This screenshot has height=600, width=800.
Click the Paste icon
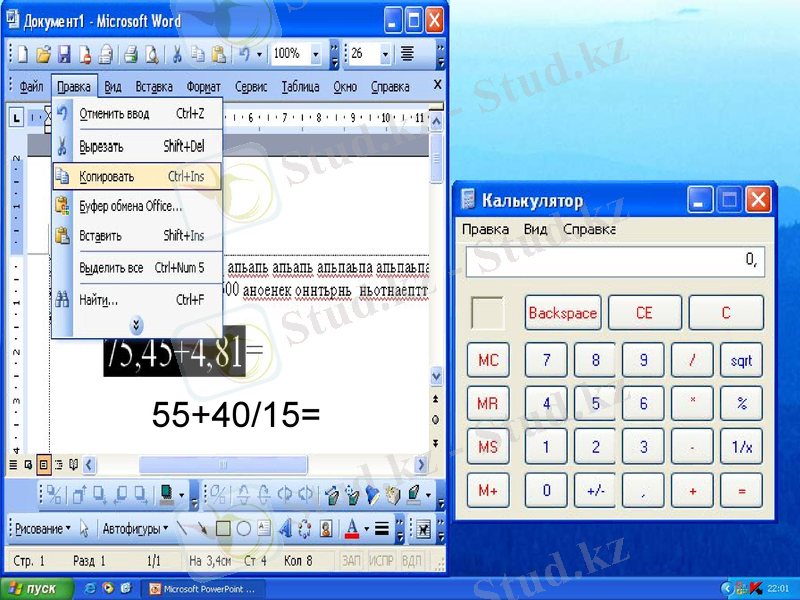(220, 56)
